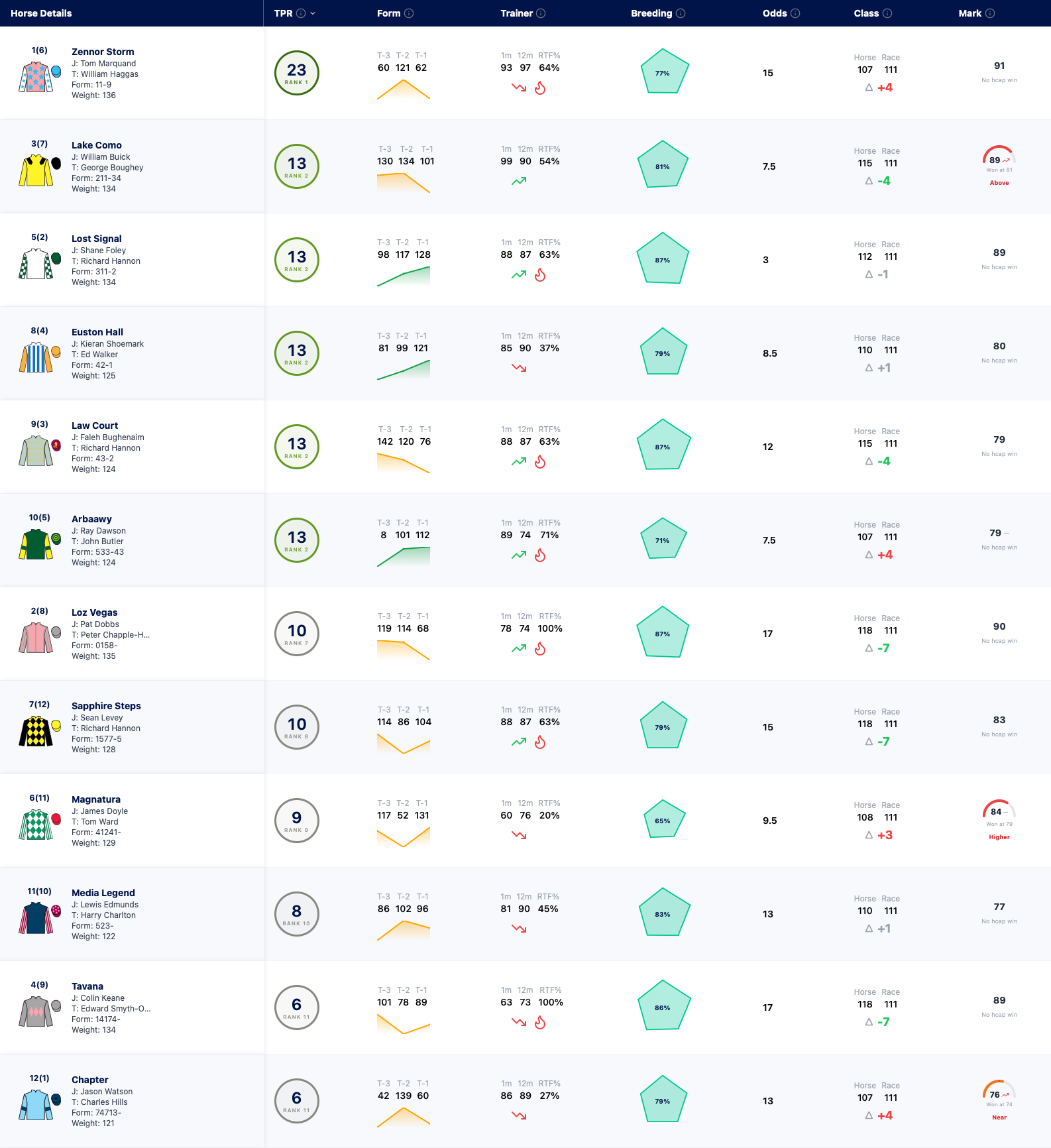
Task: Click Euston Hall's form trend chart
Action: click(x=404, y=370)
